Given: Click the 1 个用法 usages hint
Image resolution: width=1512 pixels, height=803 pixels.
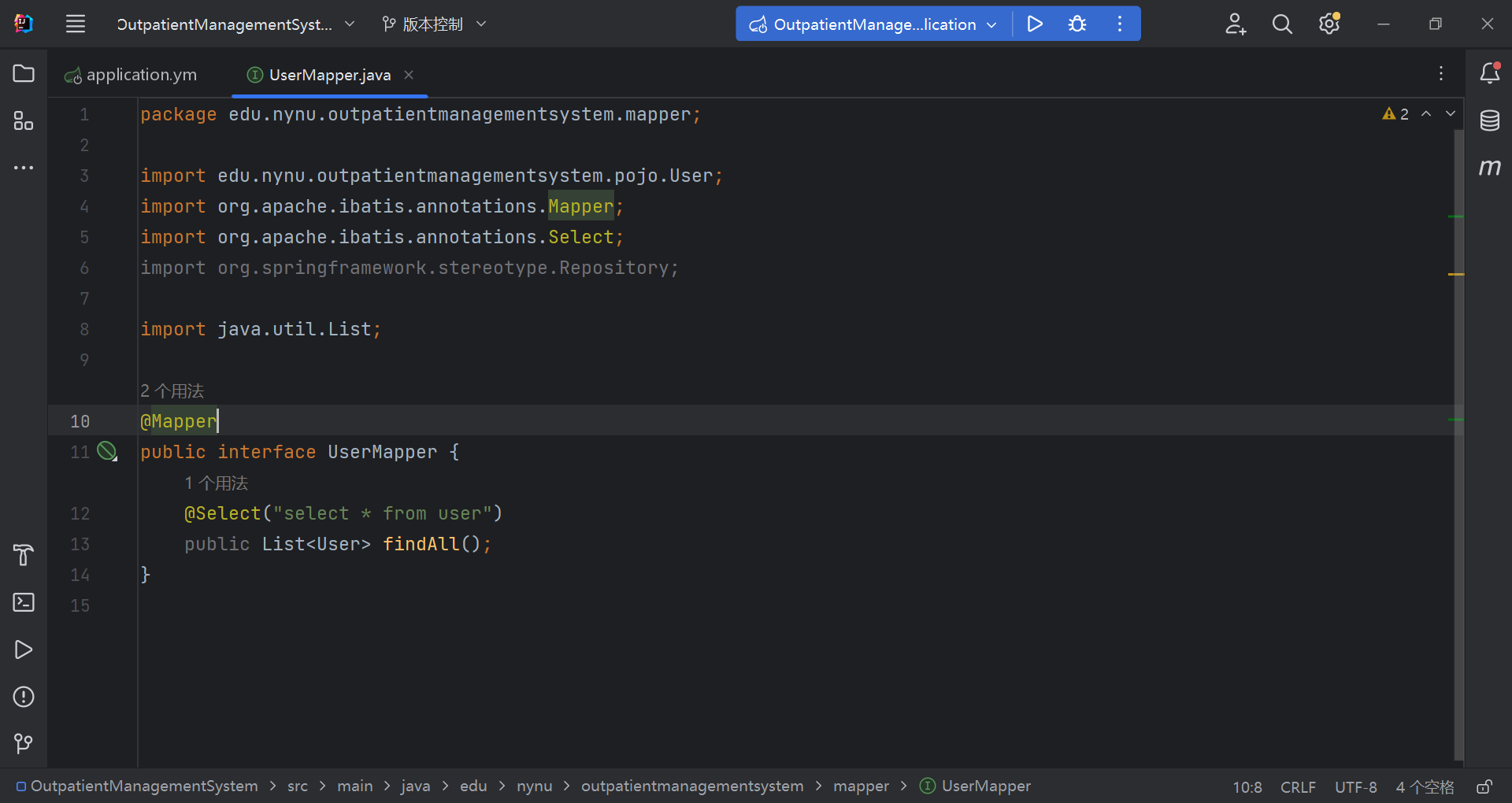Looking at the screenshot, I should coord(216,483).
